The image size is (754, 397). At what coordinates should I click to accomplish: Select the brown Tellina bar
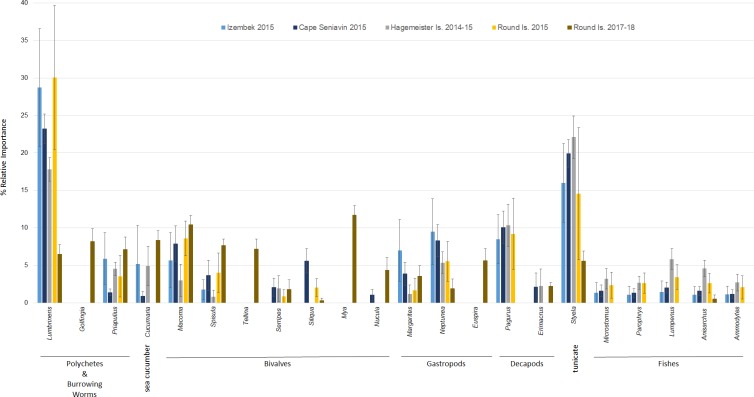click(x=256, y=276)
